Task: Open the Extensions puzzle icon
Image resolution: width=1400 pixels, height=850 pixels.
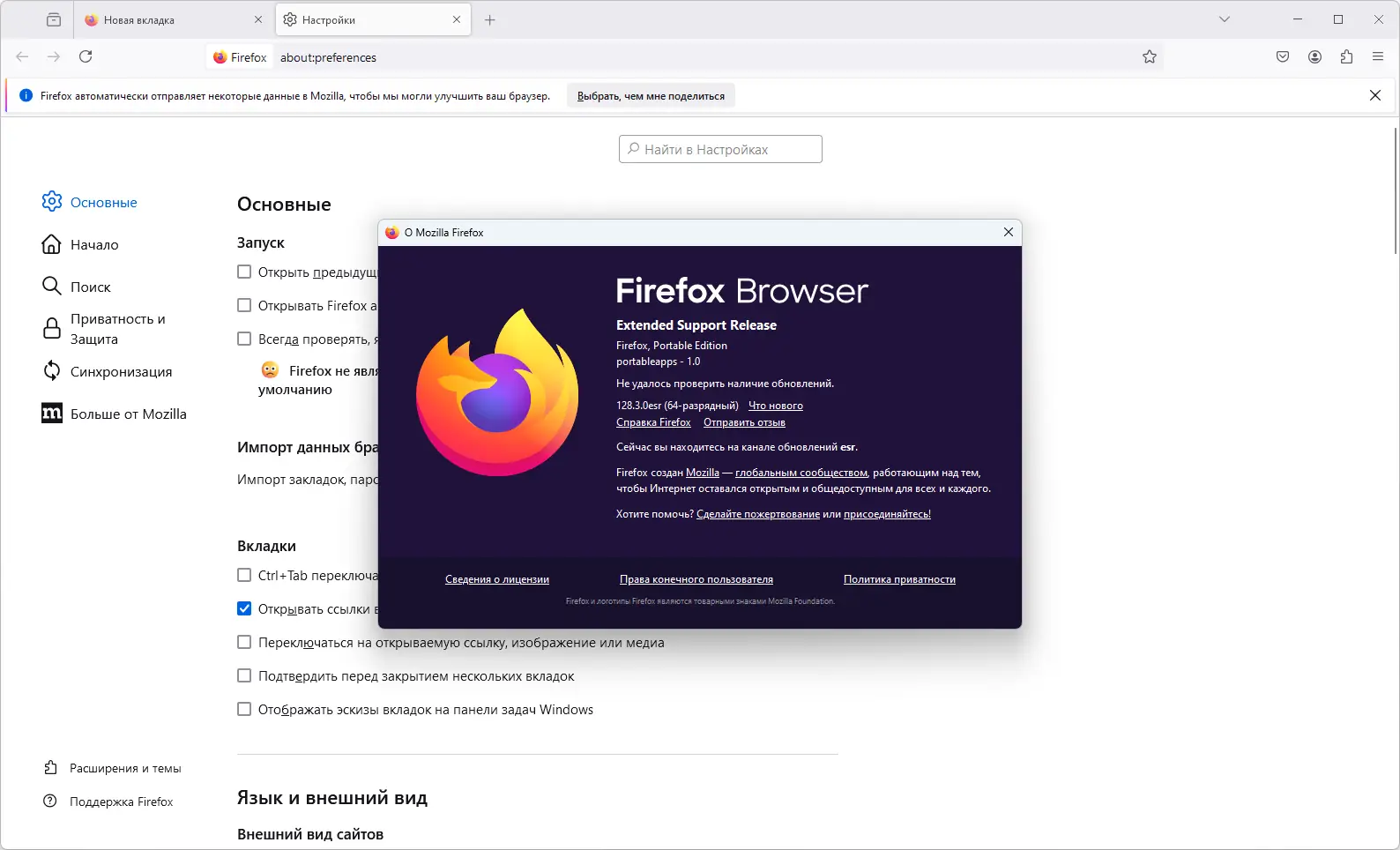Action: point(1346,57)
